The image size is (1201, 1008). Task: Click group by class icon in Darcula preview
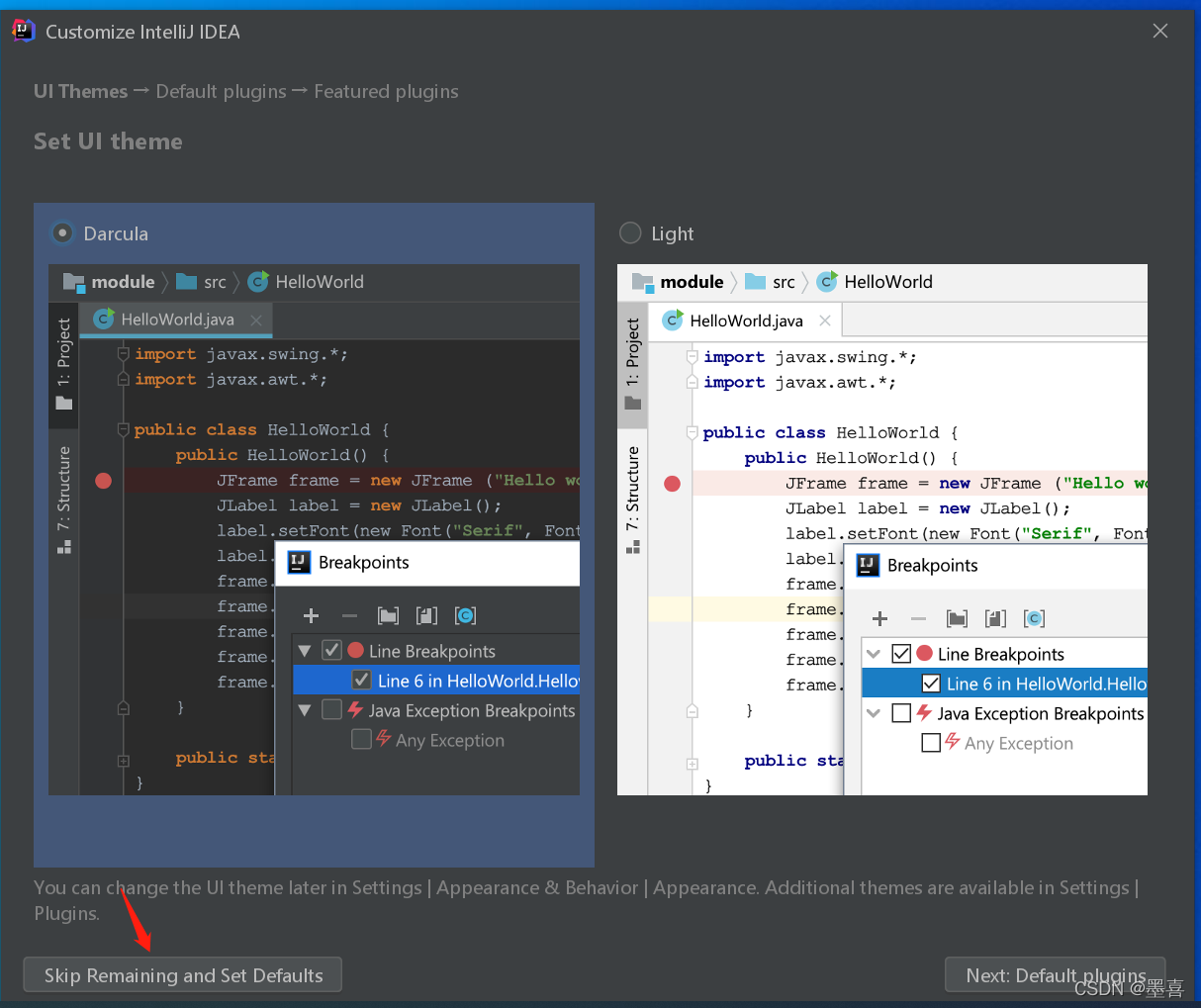click(x=465, y=615)
